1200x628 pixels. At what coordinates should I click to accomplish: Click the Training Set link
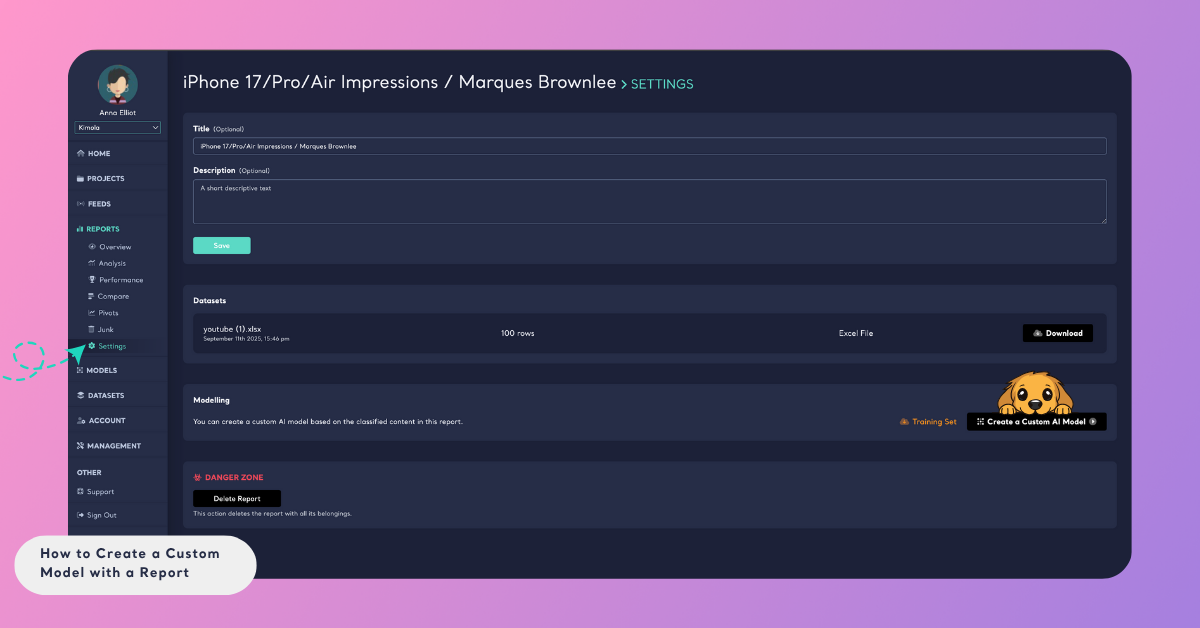[x=928, y=422]
